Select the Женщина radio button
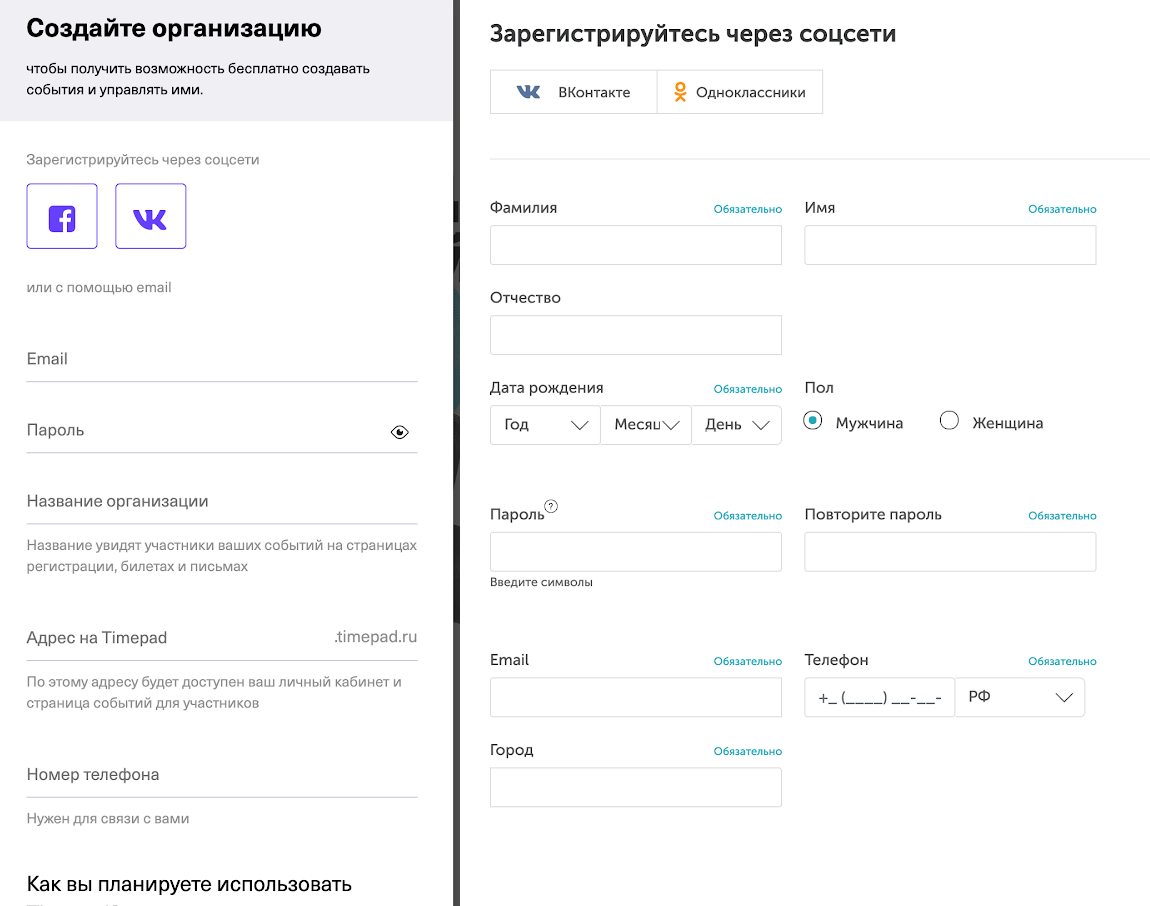 point(948,421)
